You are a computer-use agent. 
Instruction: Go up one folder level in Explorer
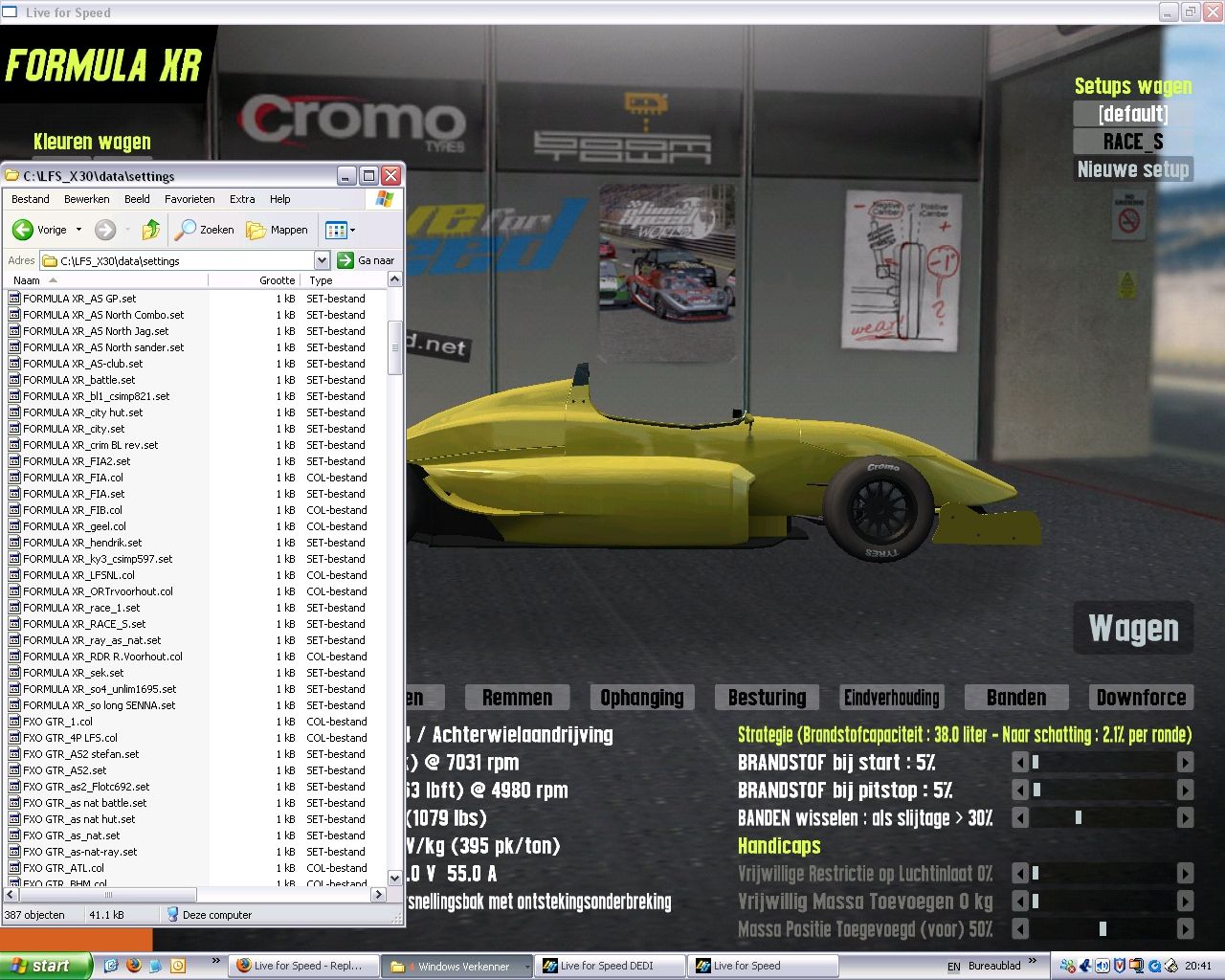(x=151, y=230)
